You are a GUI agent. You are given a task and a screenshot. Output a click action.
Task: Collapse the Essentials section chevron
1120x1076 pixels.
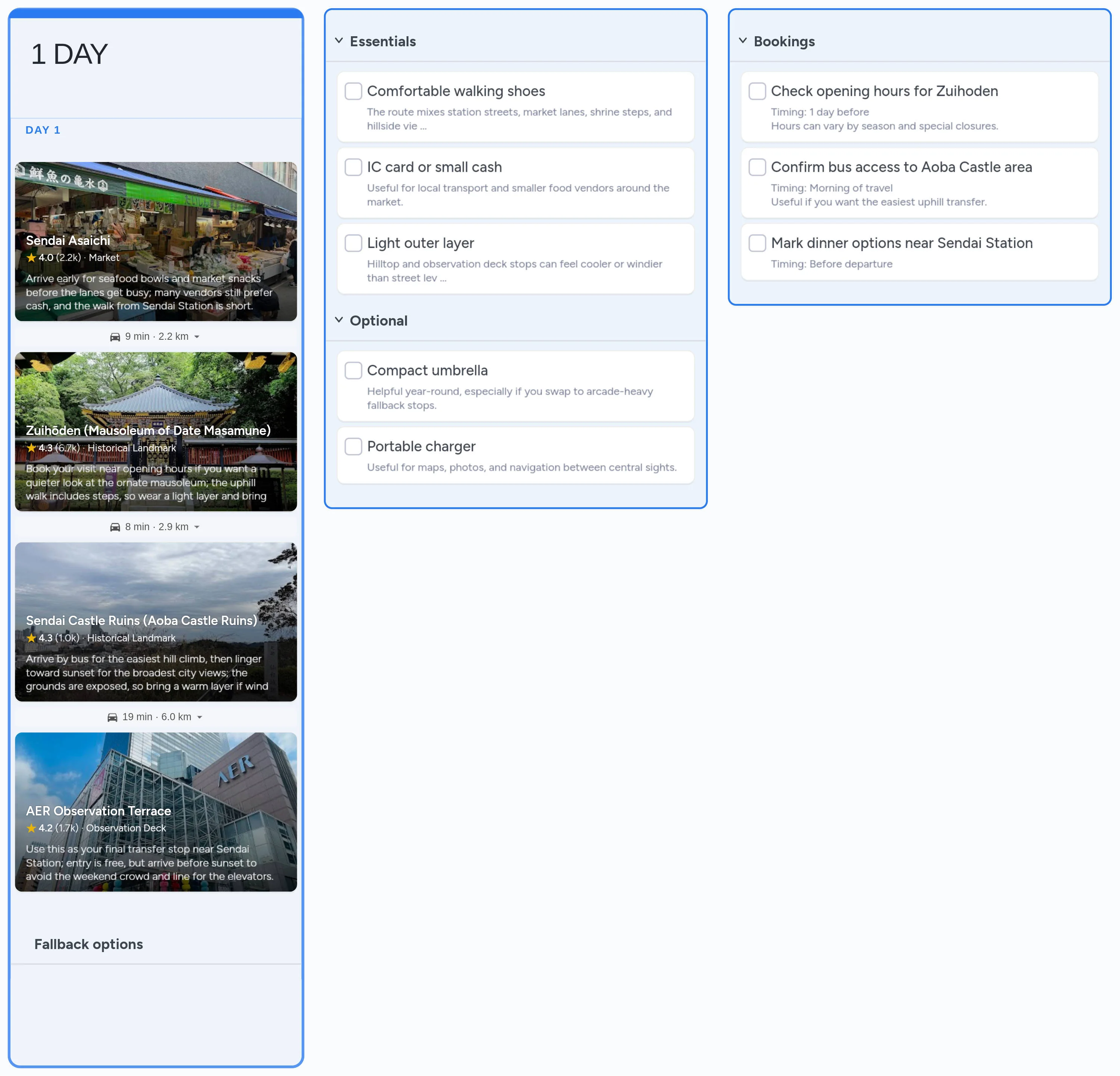339,41
